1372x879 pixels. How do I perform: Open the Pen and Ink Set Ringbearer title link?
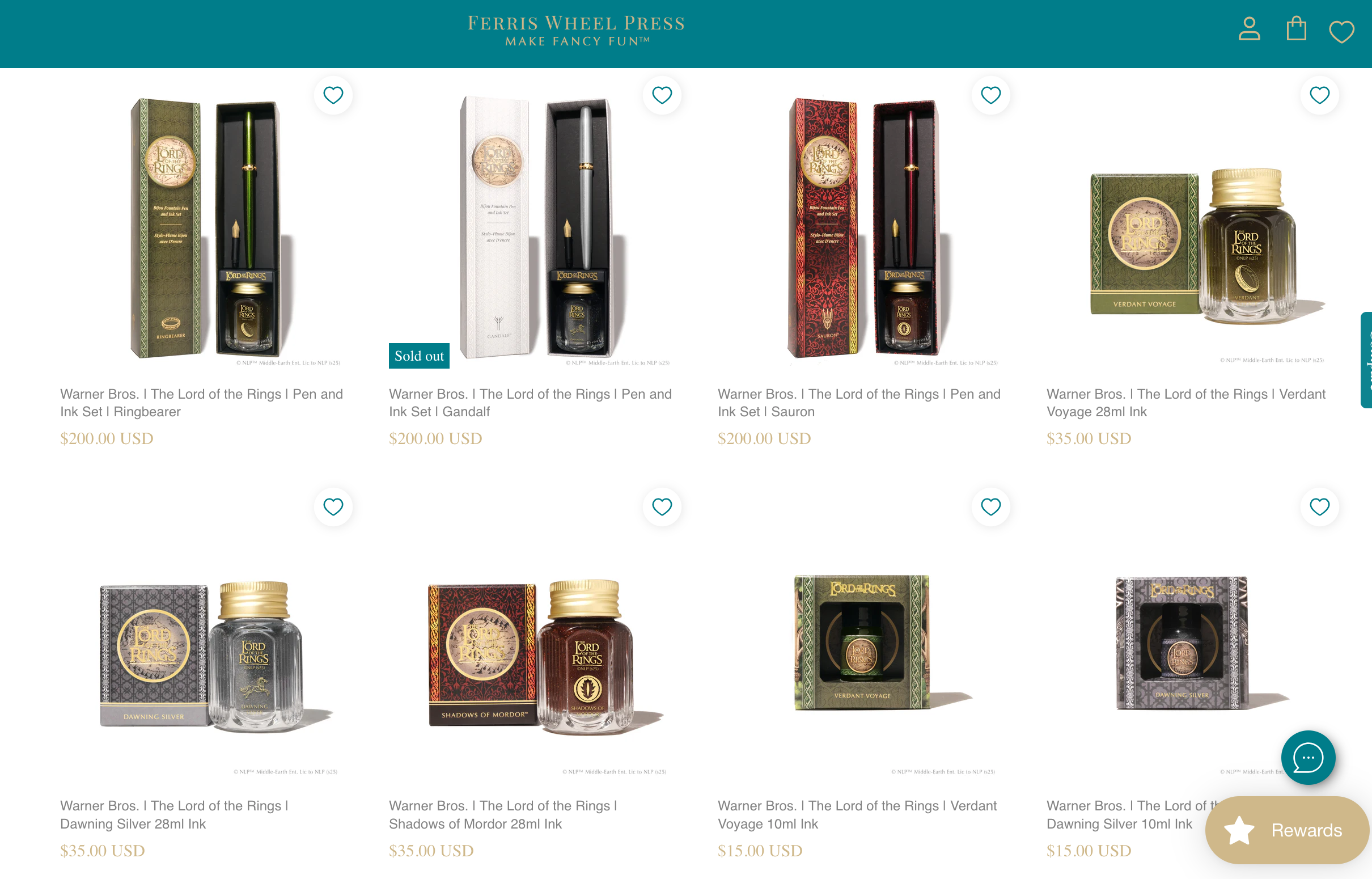pyautogui.click(x=201, y=403)
